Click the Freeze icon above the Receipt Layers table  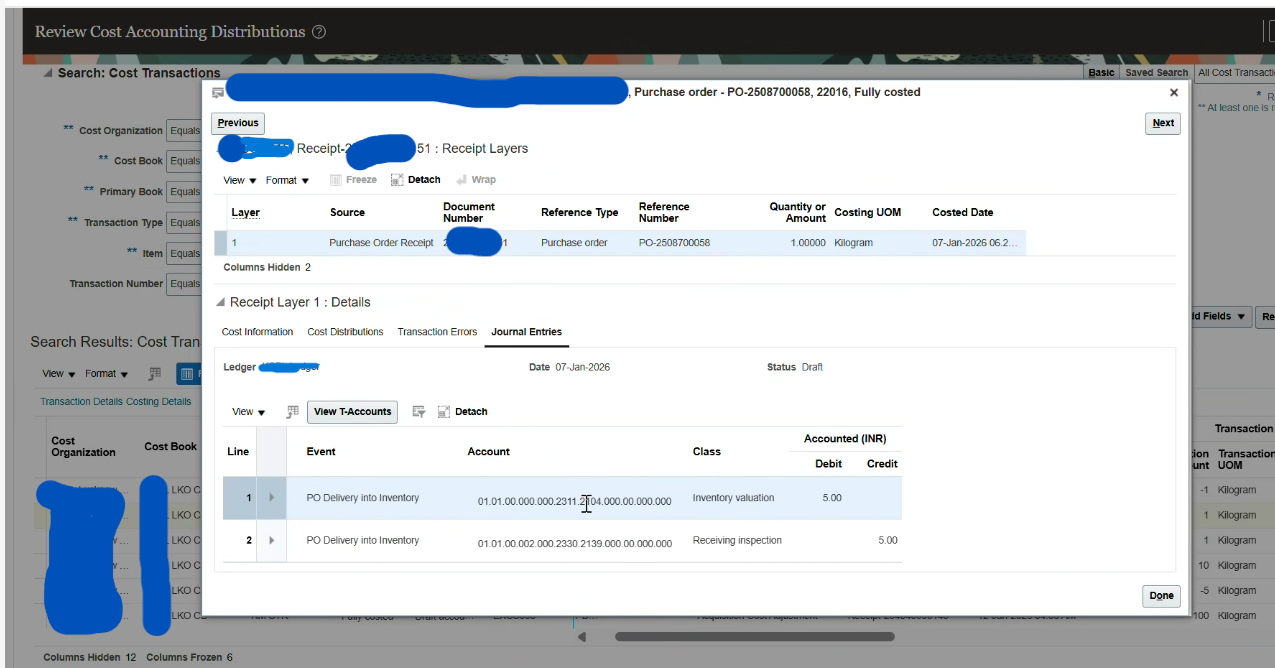point(337,179)
